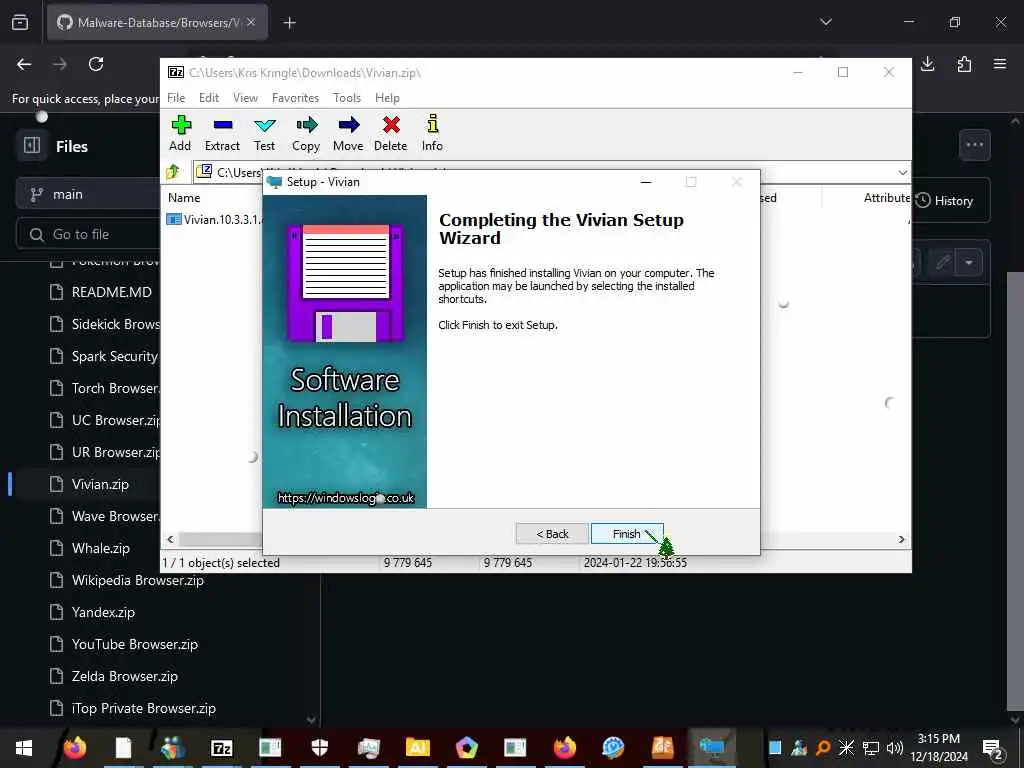This screenshot has height=768, width=1024.
Task: Open the Help menu in 7-Zip
Action: pos(387,98)
